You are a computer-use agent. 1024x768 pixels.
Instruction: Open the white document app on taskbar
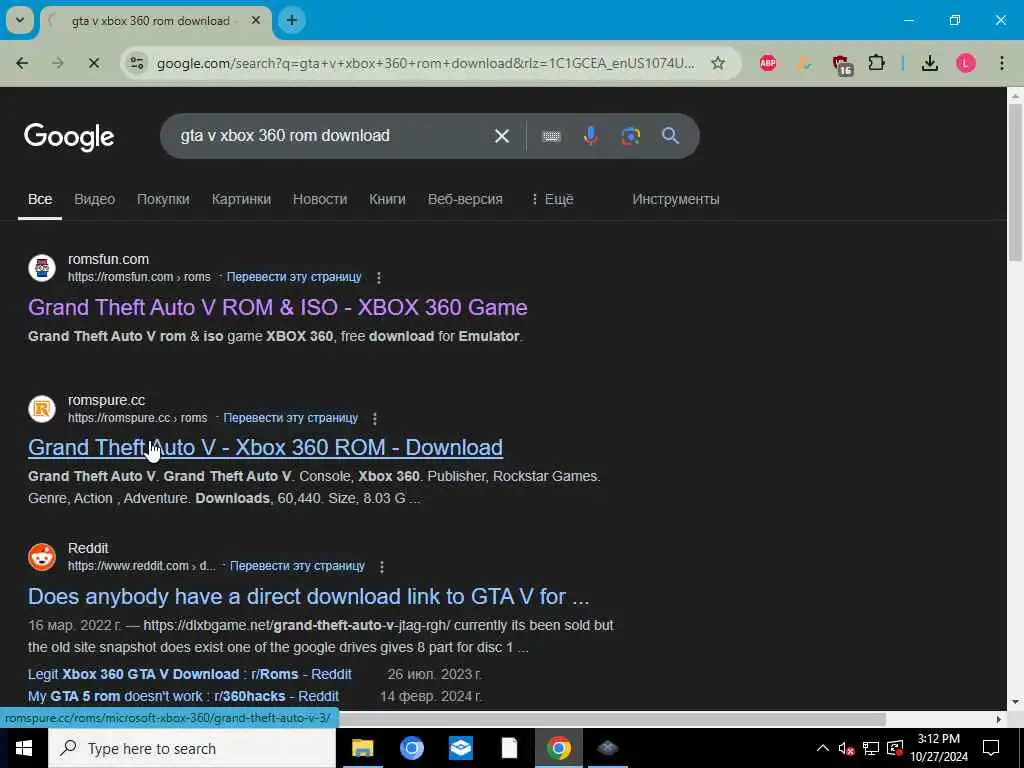(x=509, y=748)
